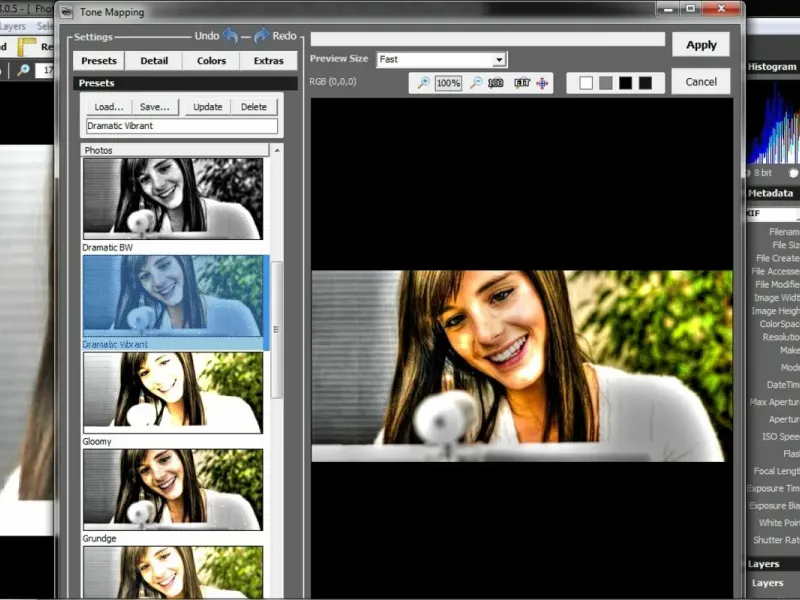Open the Preview Size dropdown

(x=498, y=60)
